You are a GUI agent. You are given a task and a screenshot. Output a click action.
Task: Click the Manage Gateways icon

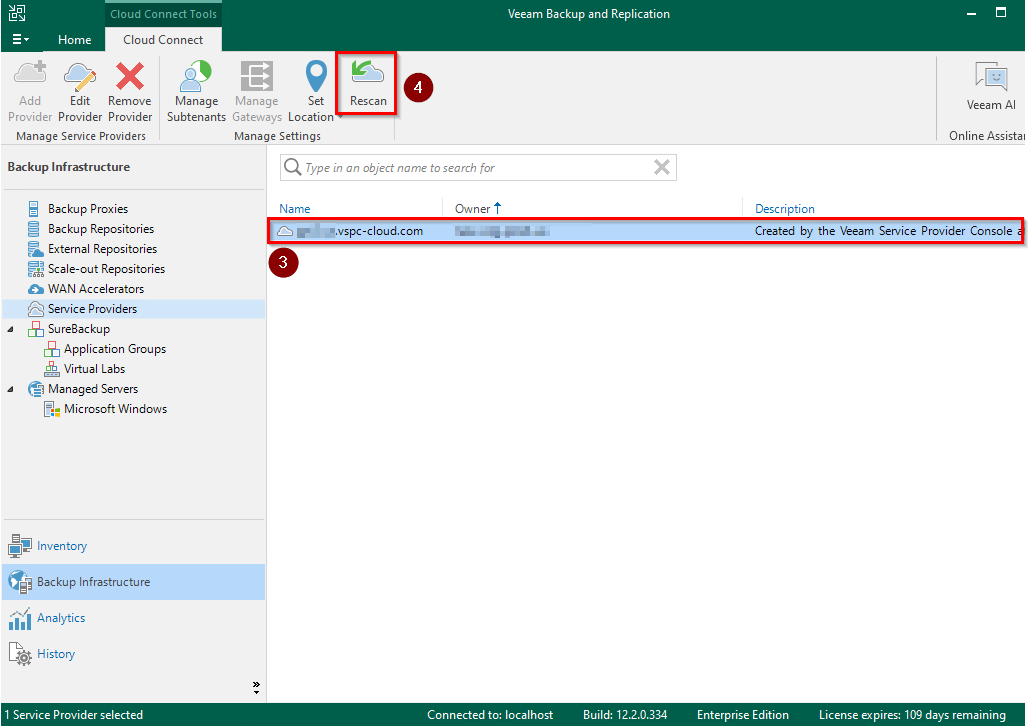click(256, 76)
